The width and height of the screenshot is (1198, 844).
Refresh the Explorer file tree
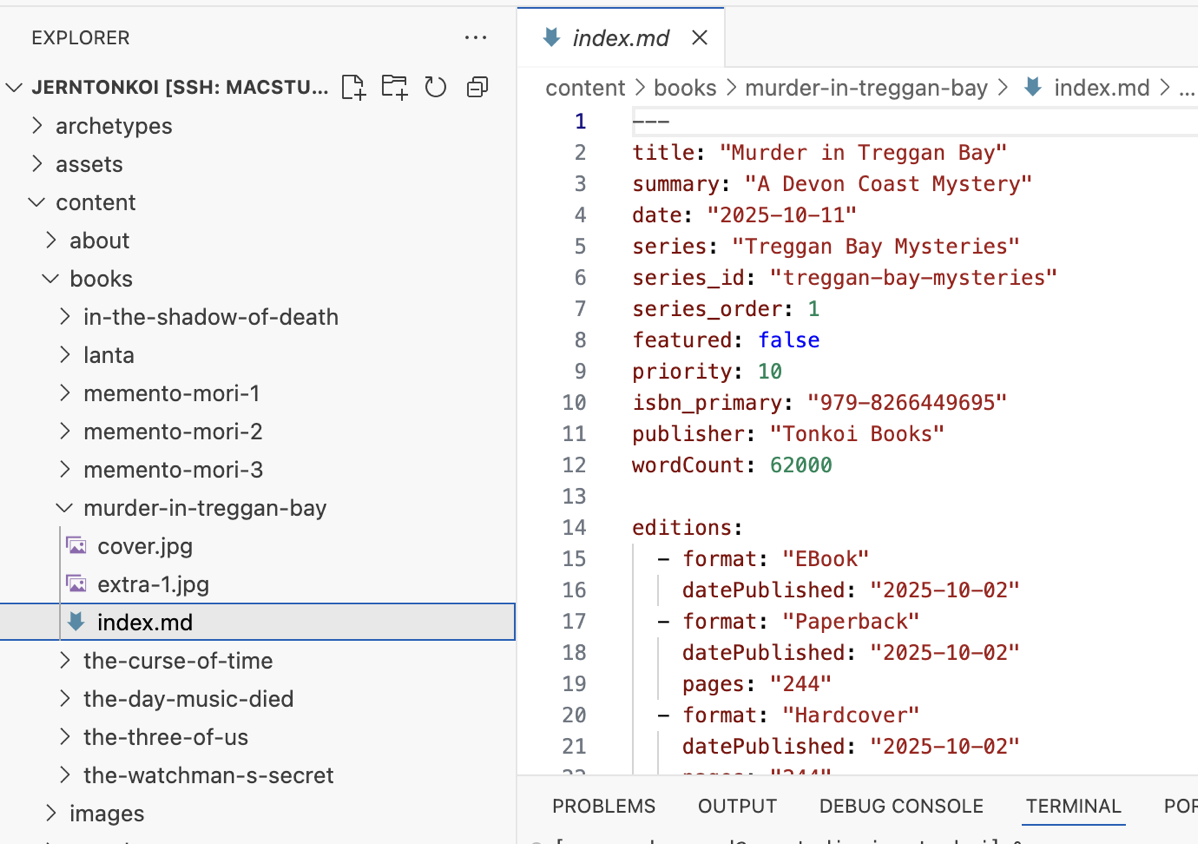point(435,87)
